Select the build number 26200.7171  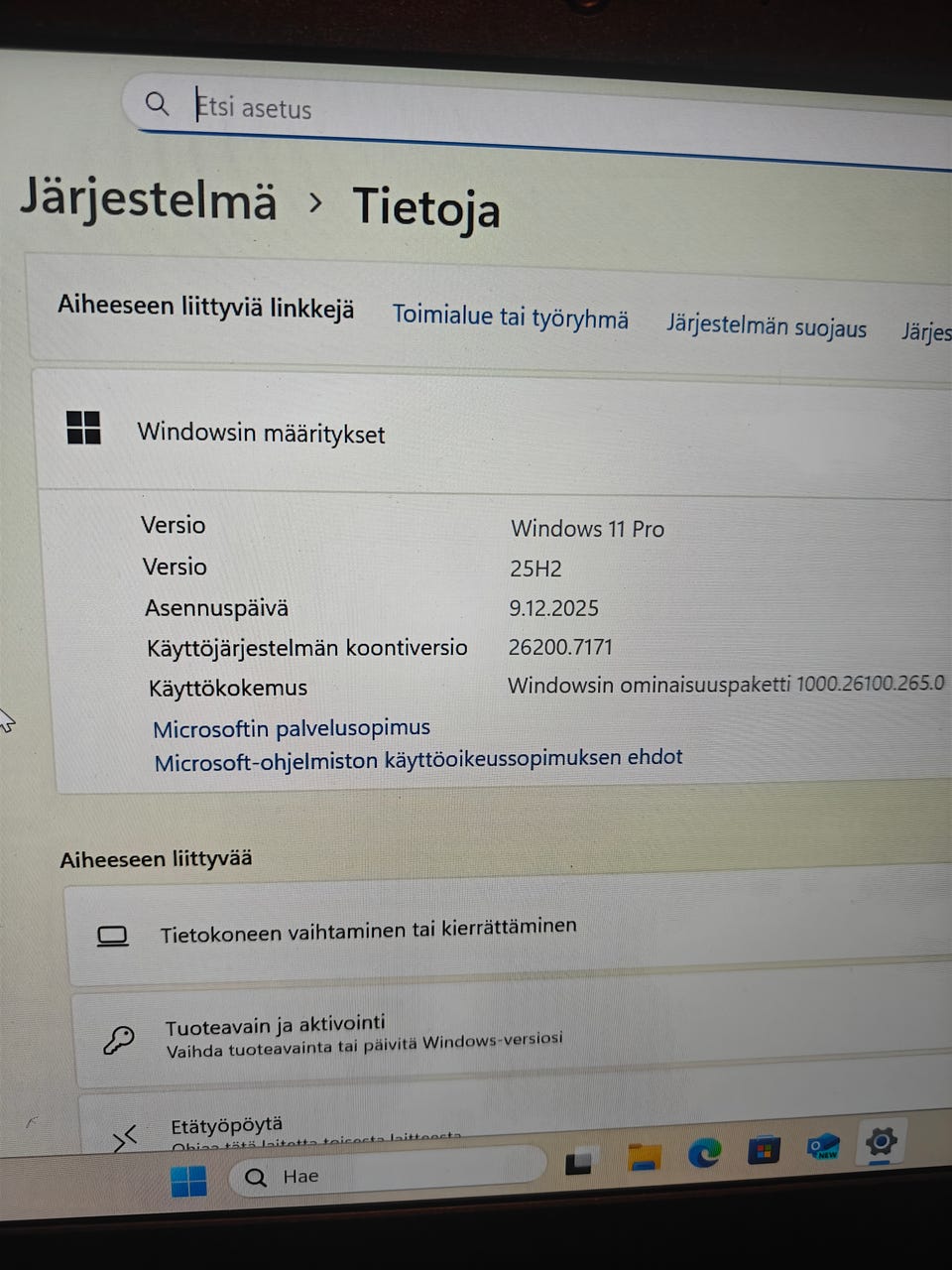560,647
